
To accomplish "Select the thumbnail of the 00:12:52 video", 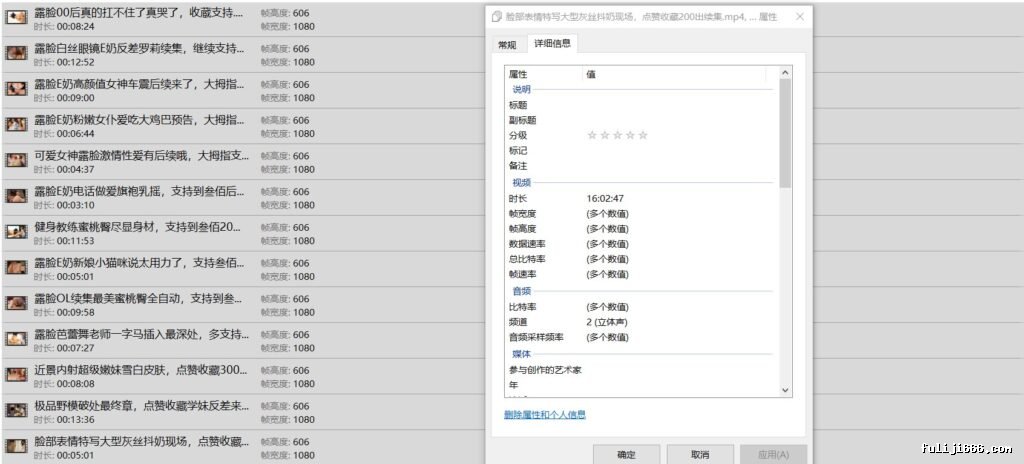I will click(x=16, y=54).
